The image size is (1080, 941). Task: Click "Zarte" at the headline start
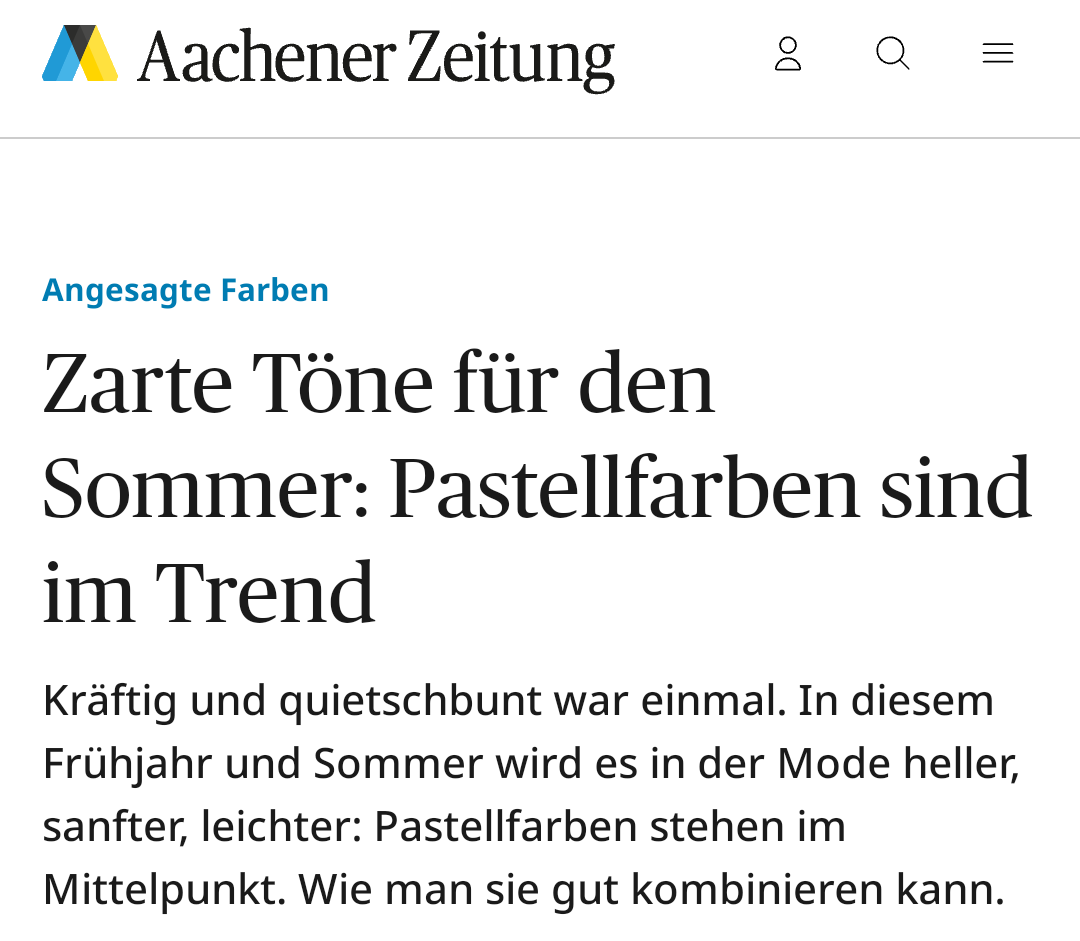(137, 384)
